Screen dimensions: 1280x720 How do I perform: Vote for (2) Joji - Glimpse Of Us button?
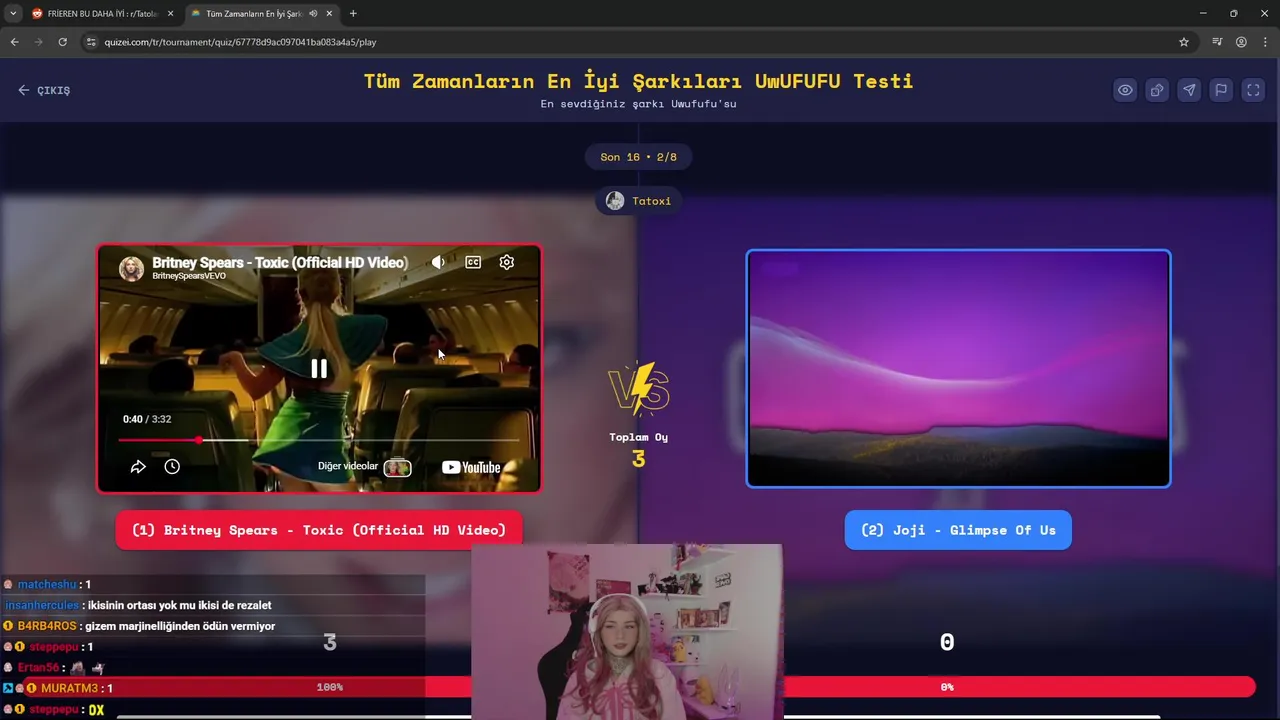(x=958, y=530)
